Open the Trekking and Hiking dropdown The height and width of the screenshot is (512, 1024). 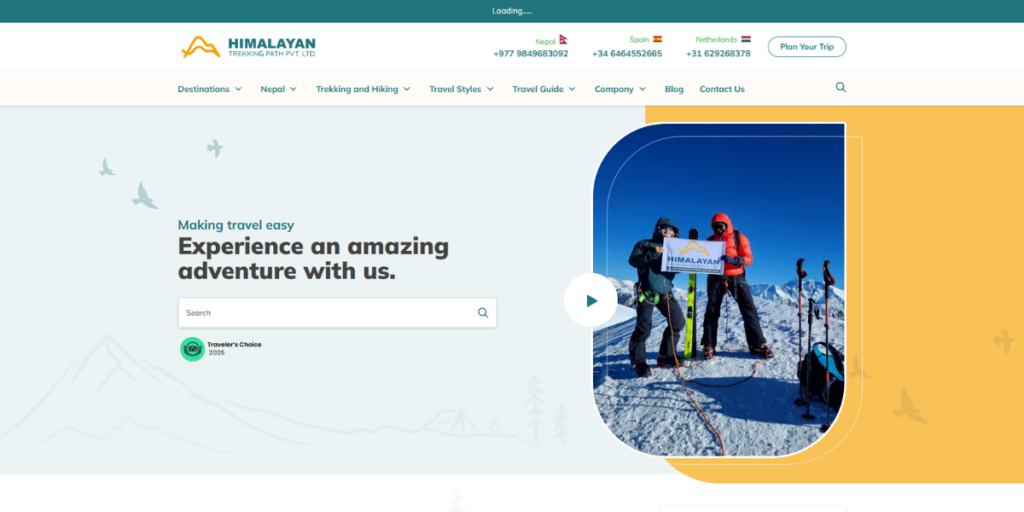click(363, 89)
